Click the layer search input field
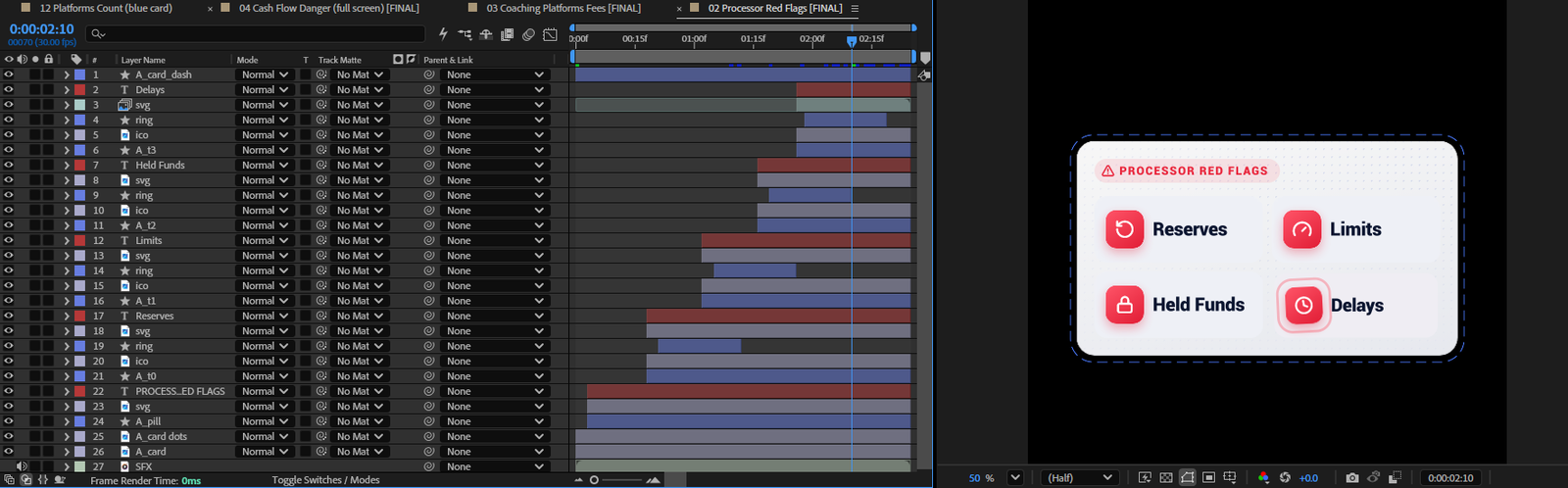Viewport: 1568px width, 488px height. [256, 34]
